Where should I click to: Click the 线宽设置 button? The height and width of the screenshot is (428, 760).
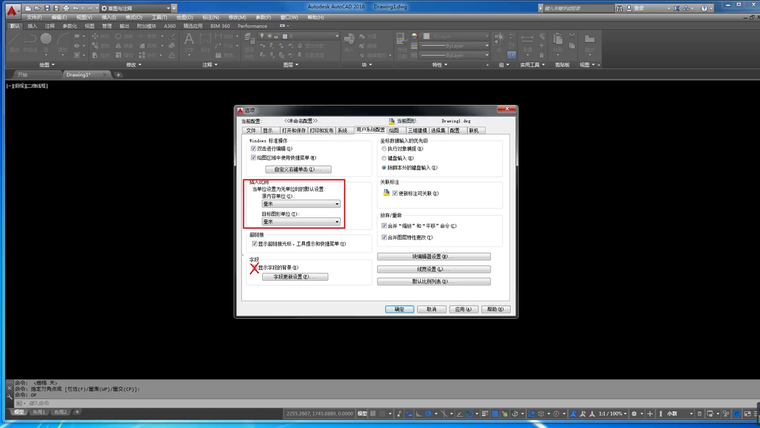(x=433, y=269)
